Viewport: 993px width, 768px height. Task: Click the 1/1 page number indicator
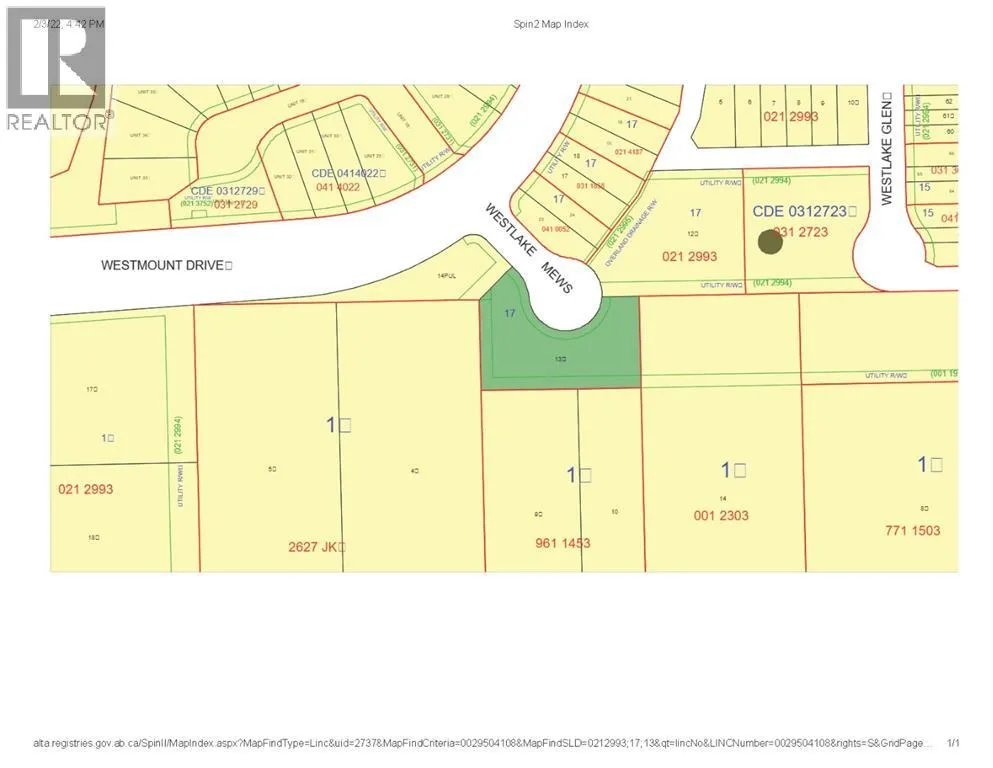click(953, 743)
